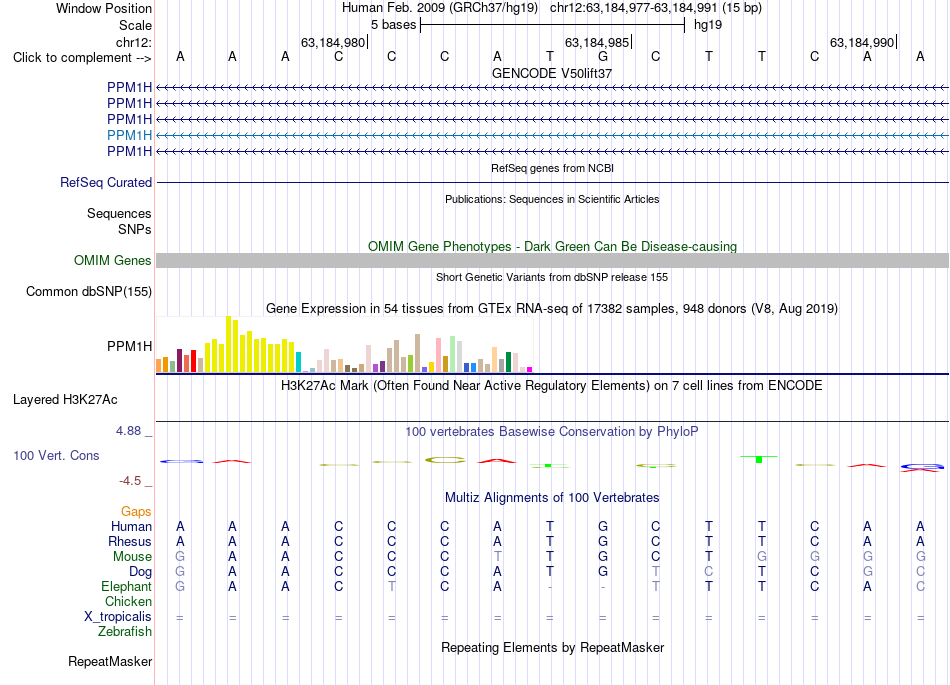Click the '5 bases' scale bar label
The width and height of the screenshot is (950, 685).
393,25
